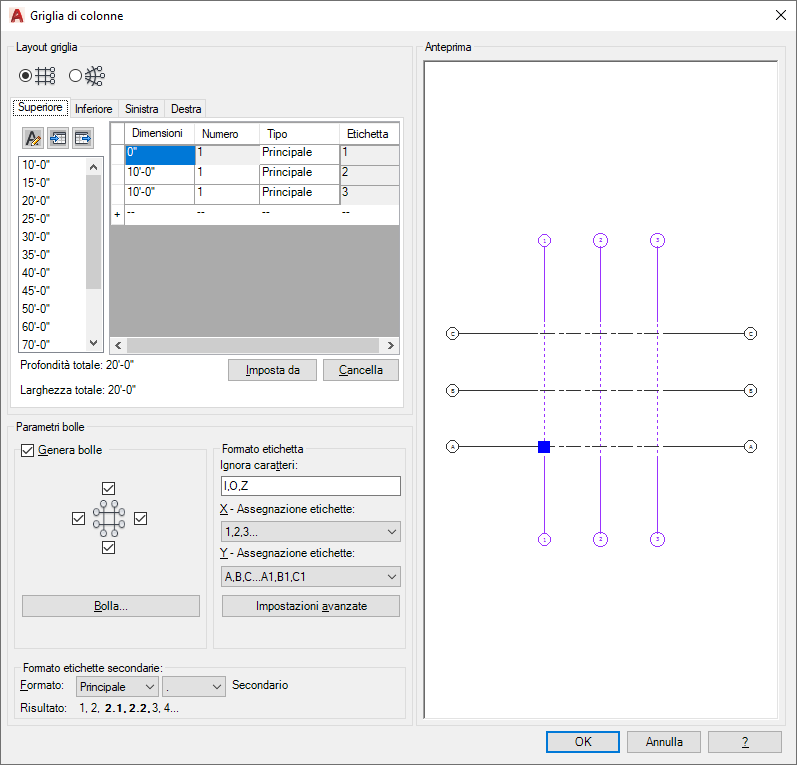Click the vertical scrollbar thumb of size list
This screenshot has height=765, width=797.
pos(94,232)
